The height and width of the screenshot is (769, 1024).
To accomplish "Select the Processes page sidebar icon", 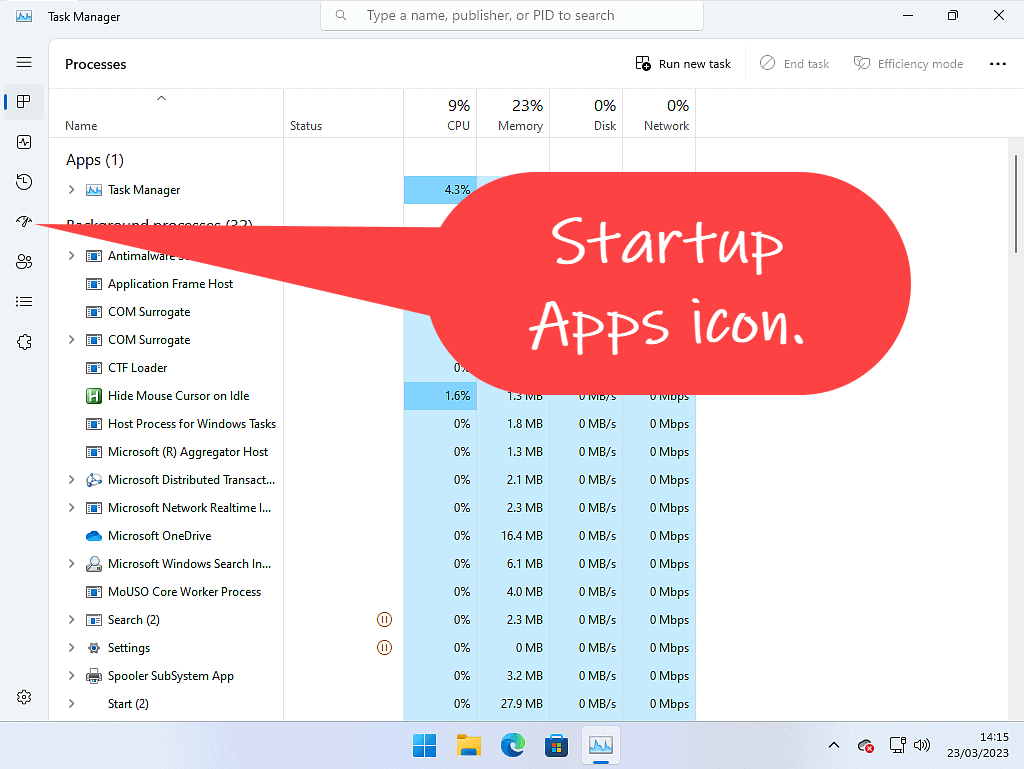I will click(24, 102).
